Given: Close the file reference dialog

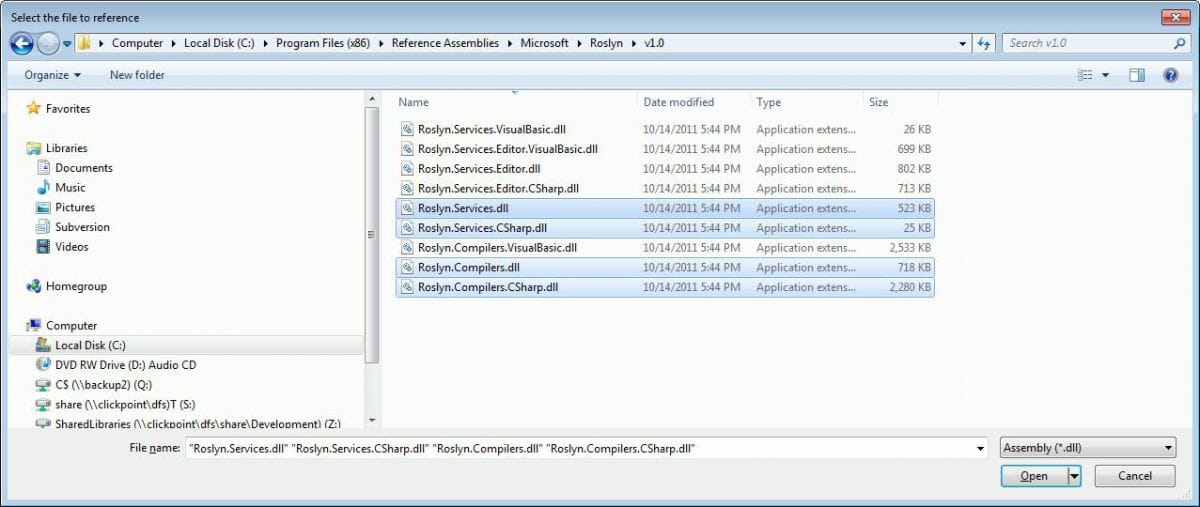Looking at the screenshot, I should (1173, 17).
